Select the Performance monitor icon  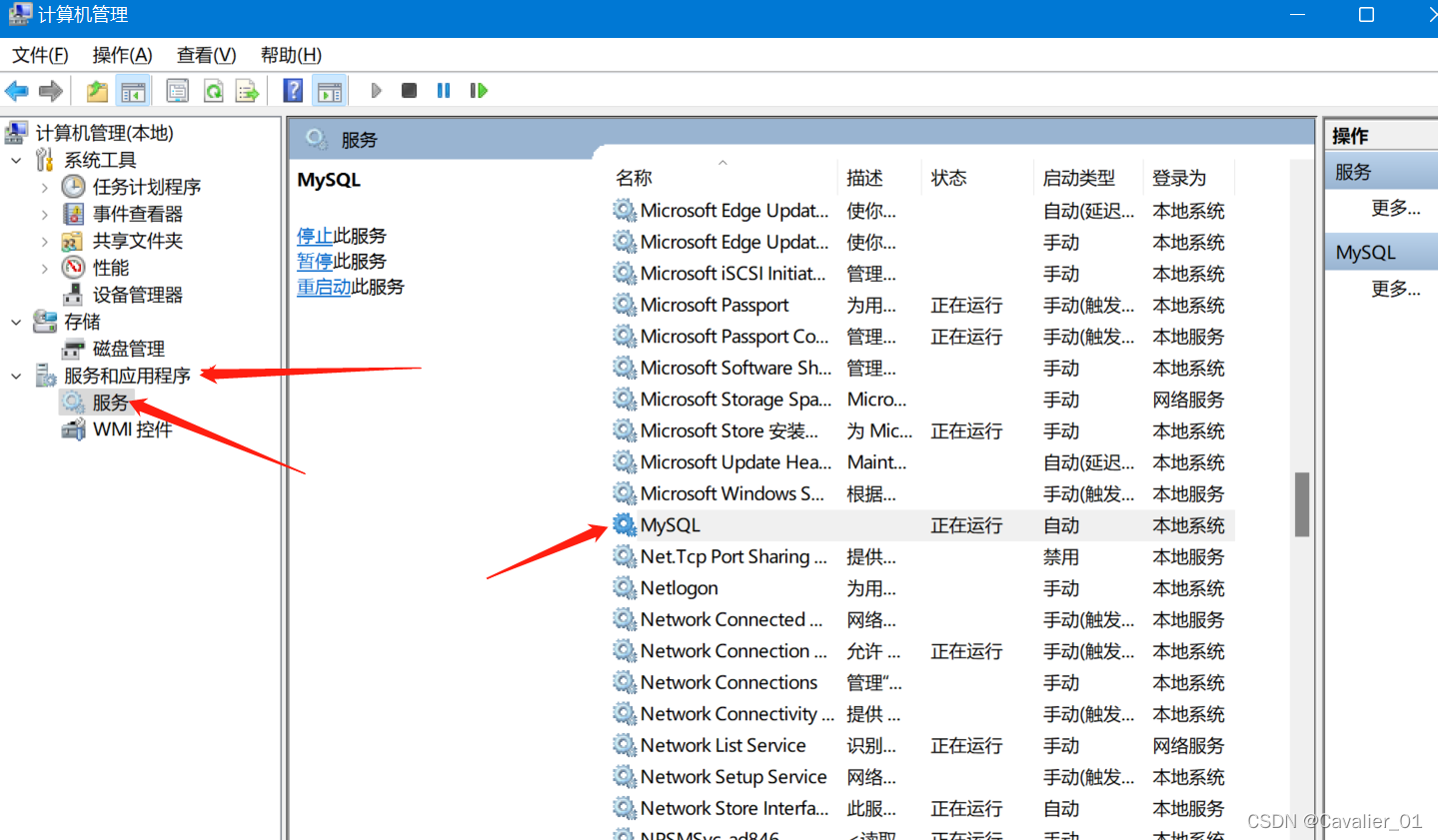pyautogui.click(x=73, y=268)
